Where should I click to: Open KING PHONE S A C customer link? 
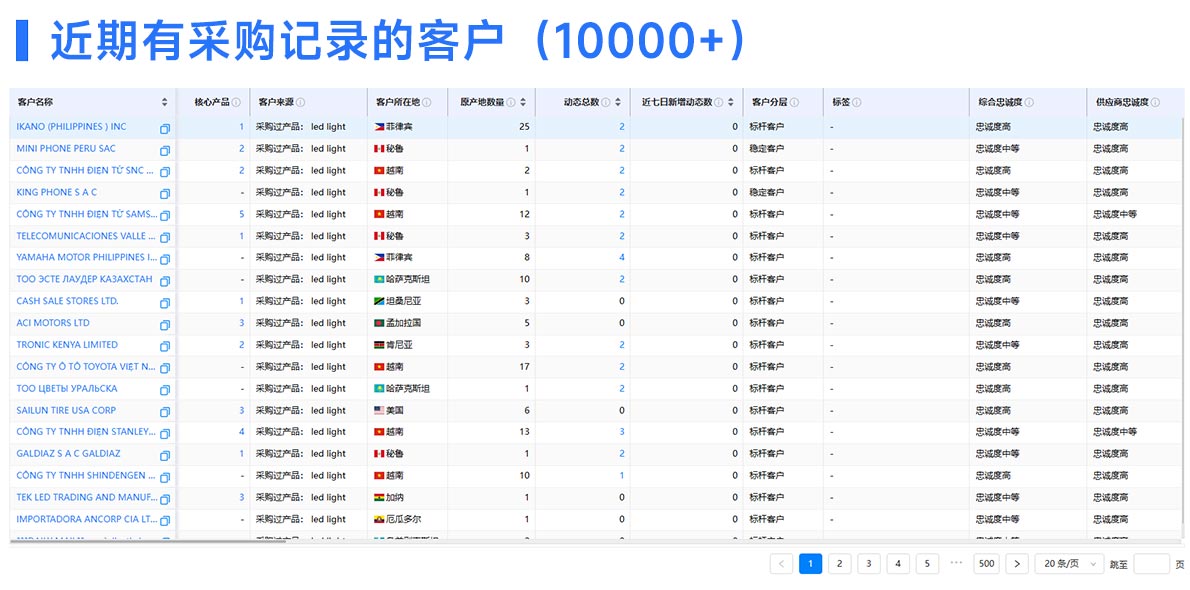point(57,192)
